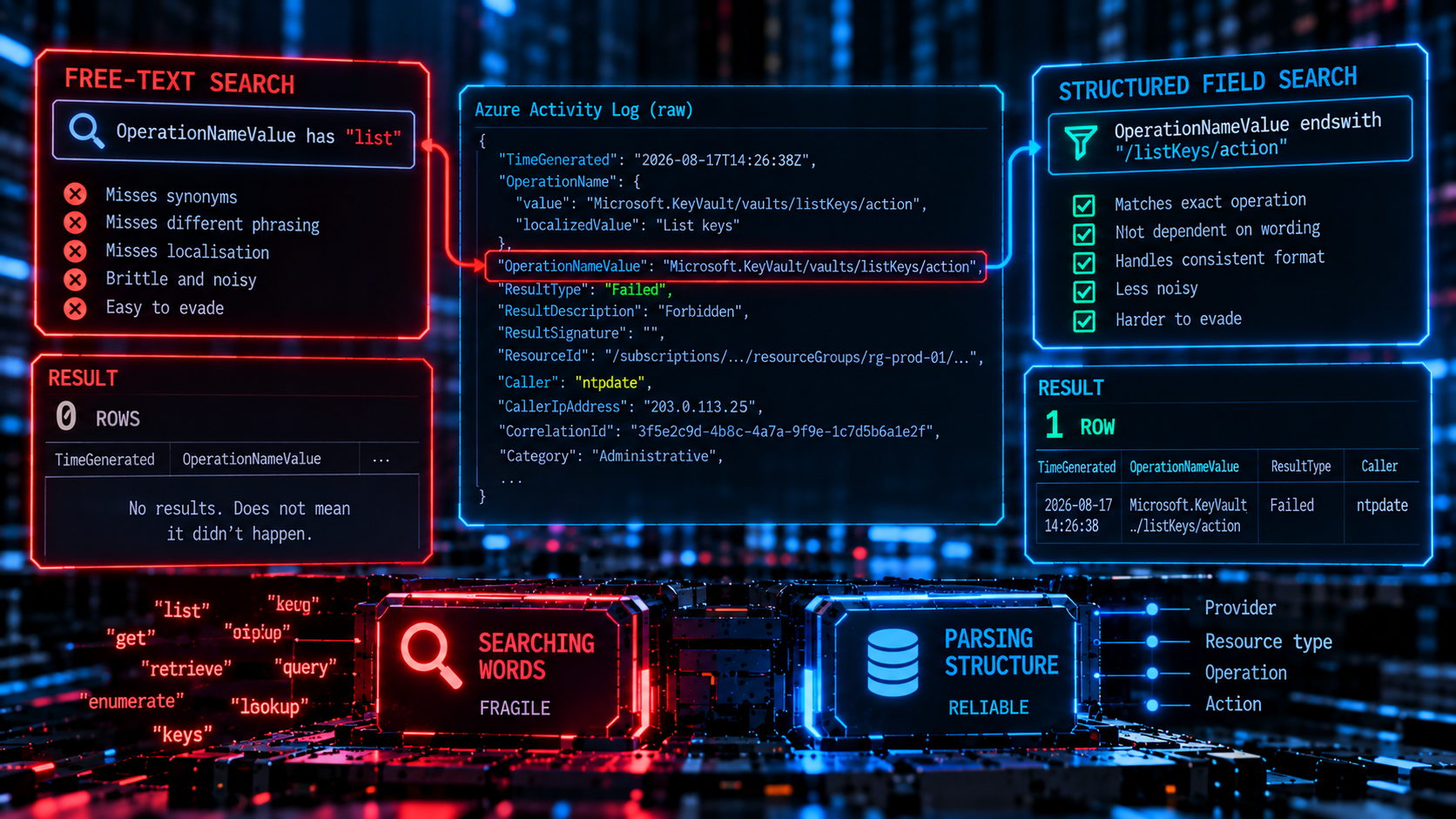The width and height of the screenshot is (1456, 819).
Task: Click the node dot next to Action
Action: click(x=1152, y=705)
